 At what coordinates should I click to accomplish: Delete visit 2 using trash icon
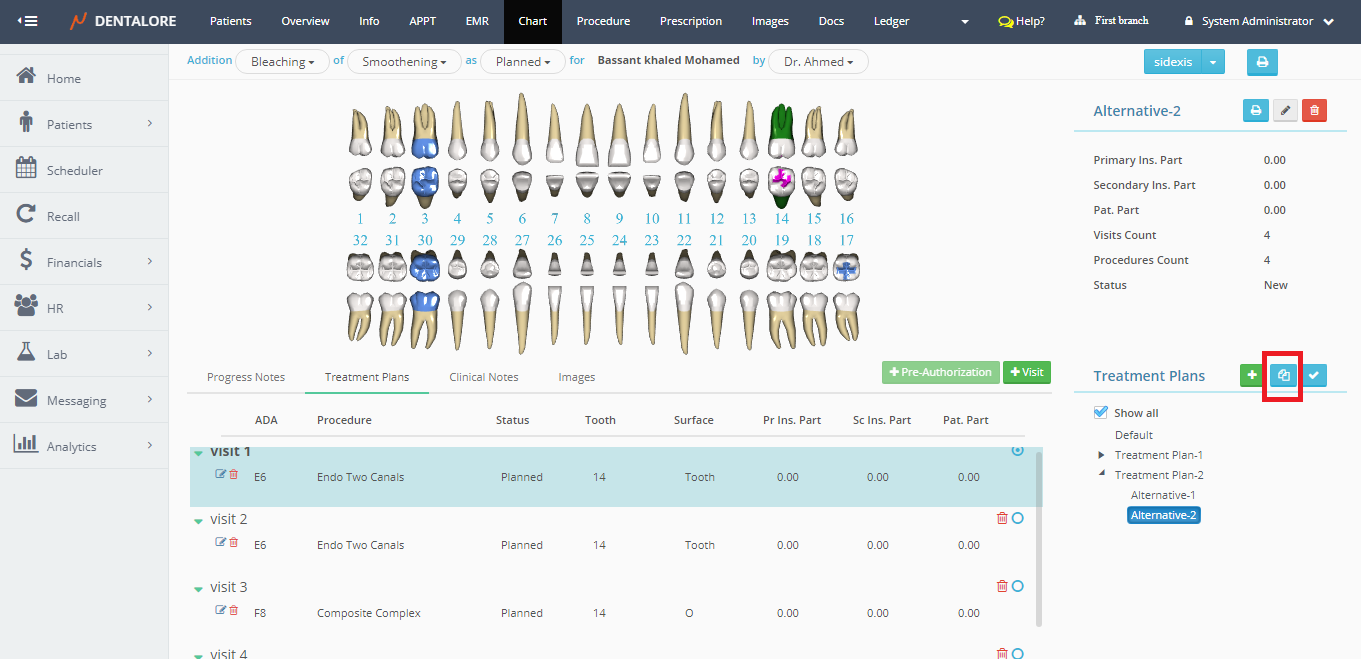click(1002, 518)
